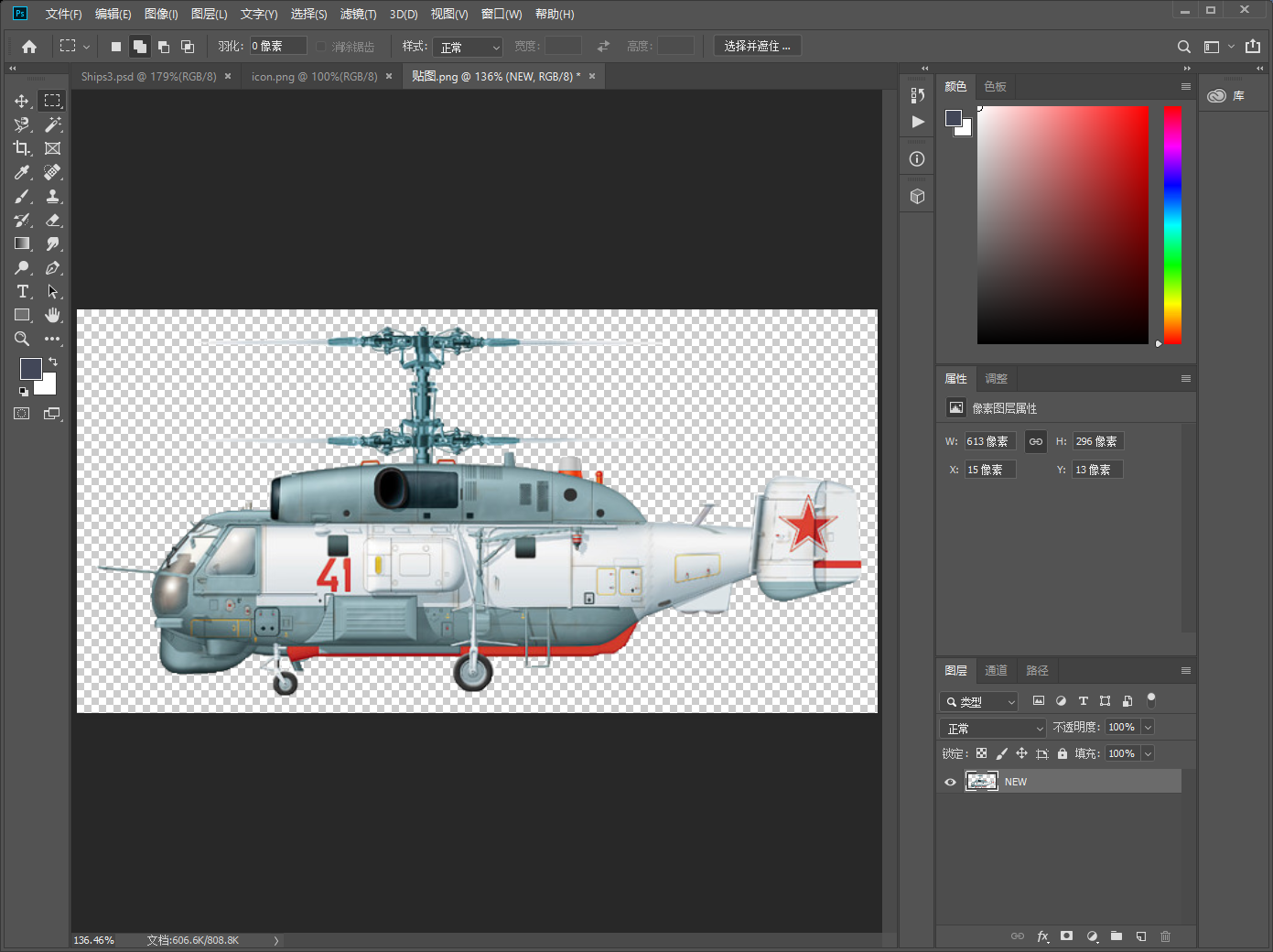The width and height of the screenshot is (1273, 952).
Task: Open the layer blend mode dropdown 正常
Action: [x=993, y=729]
